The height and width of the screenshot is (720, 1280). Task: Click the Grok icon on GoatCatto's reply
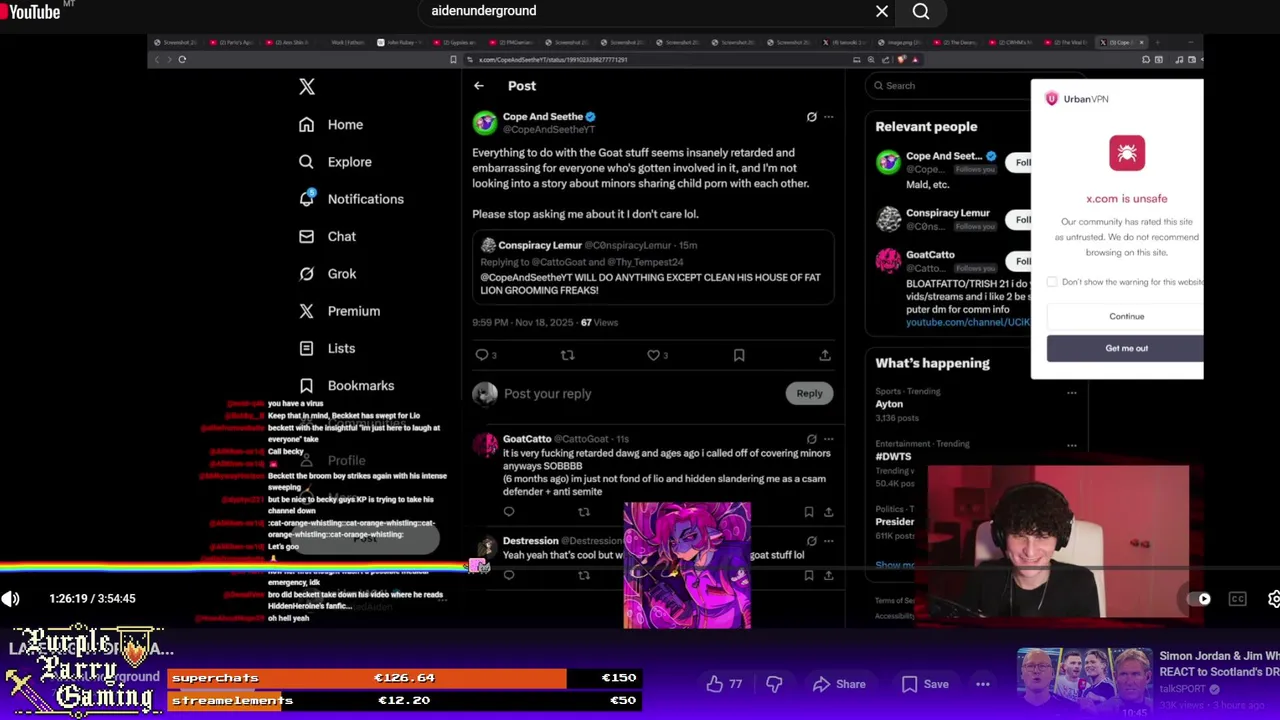[812, 439]
